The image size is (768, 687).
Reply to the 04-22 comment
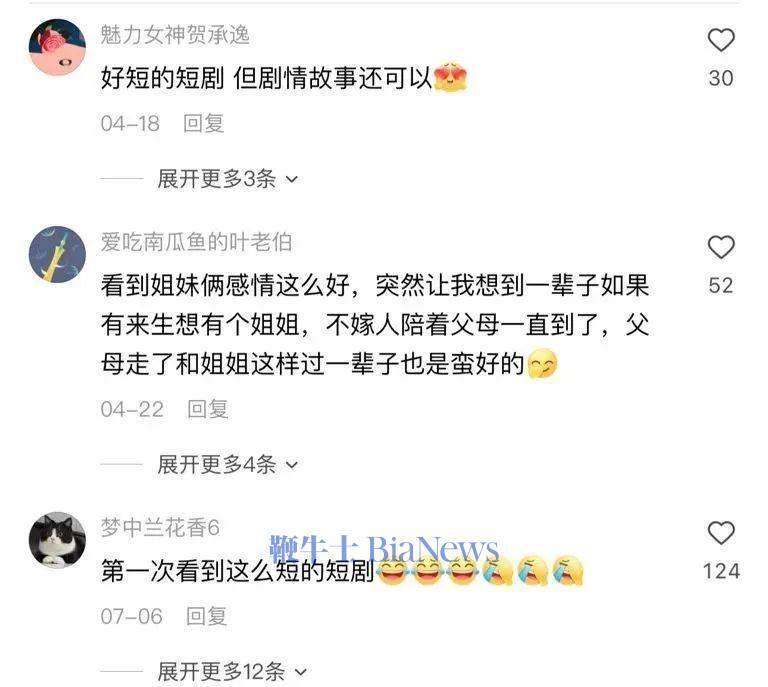click(208, 409)
